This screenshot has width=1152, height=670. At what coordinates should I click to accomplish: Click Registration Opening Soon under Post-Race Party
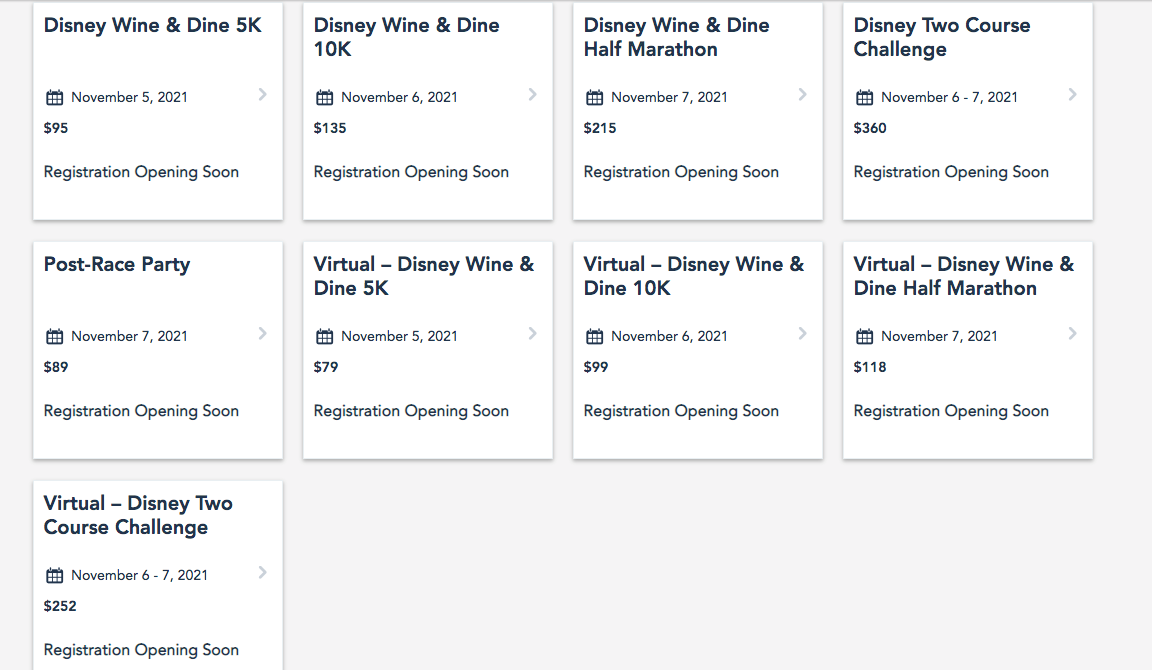click(141, 411)
